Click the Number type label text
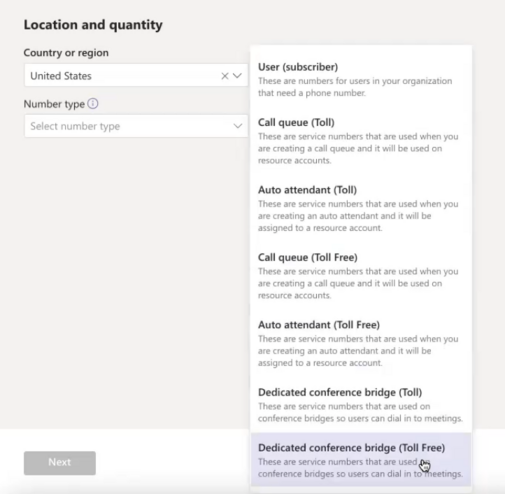This screenshot has height=494, width=505. click(54, 104)
